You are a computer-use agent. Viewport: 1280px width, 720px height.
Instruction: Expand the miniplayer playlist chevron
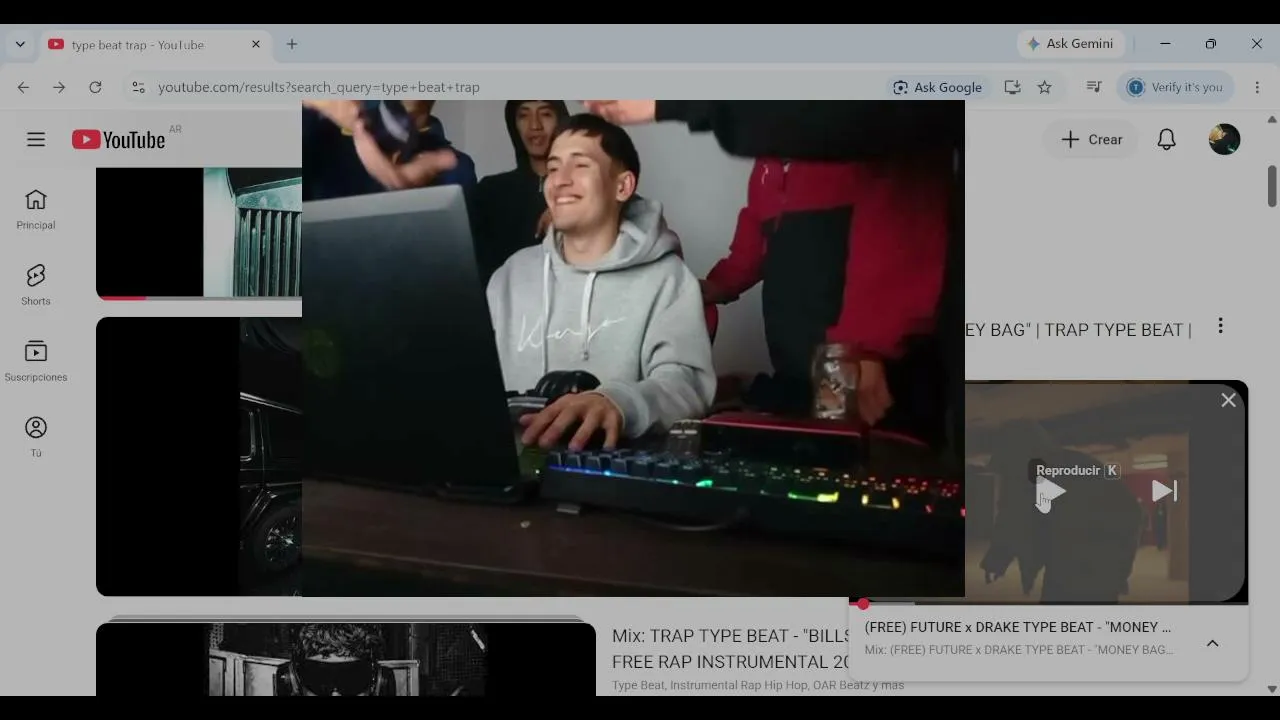[x=1212, y=643]
